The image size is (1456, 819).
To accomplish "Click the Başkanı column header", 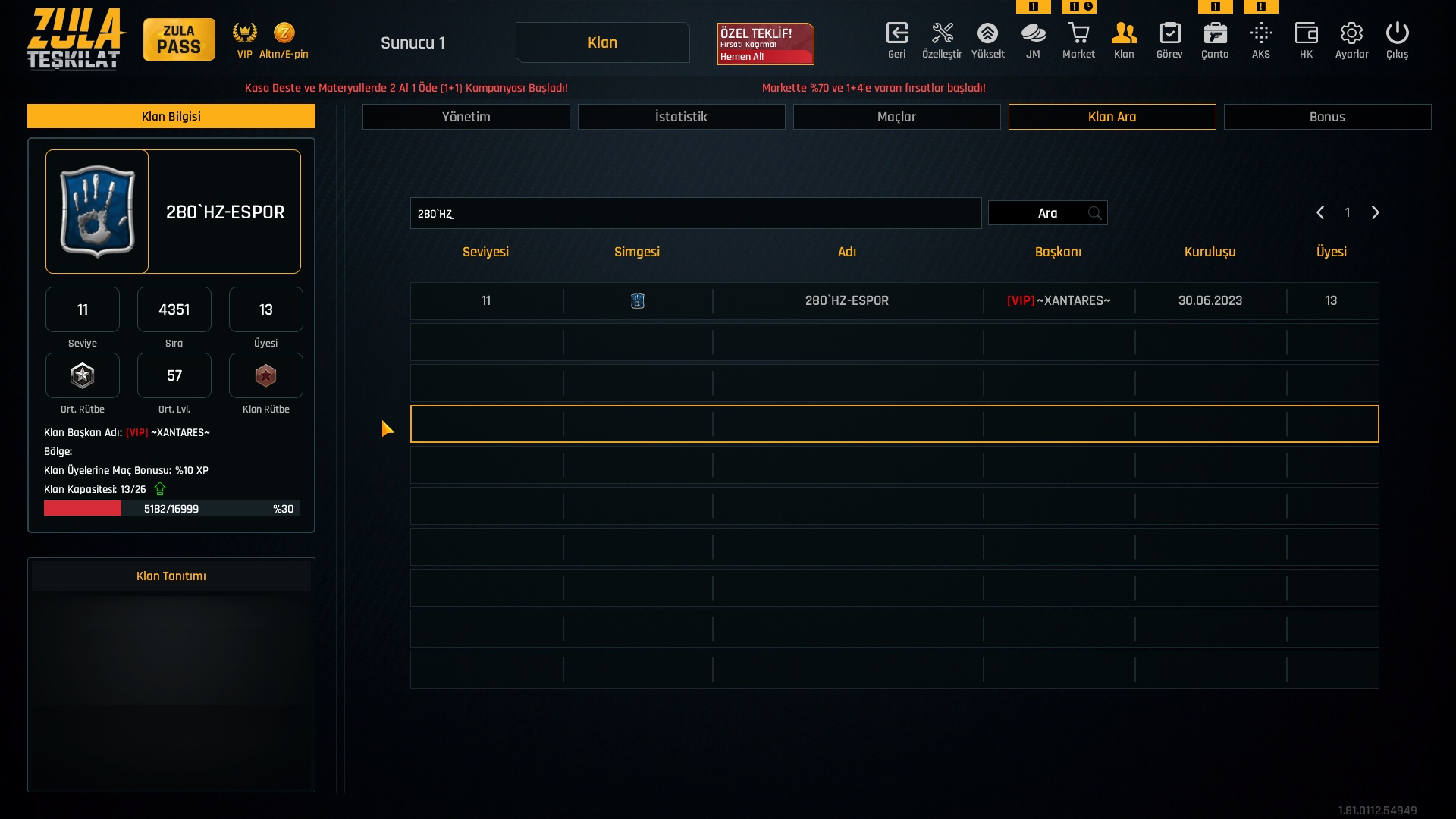I will click(x=1059, y=252).
